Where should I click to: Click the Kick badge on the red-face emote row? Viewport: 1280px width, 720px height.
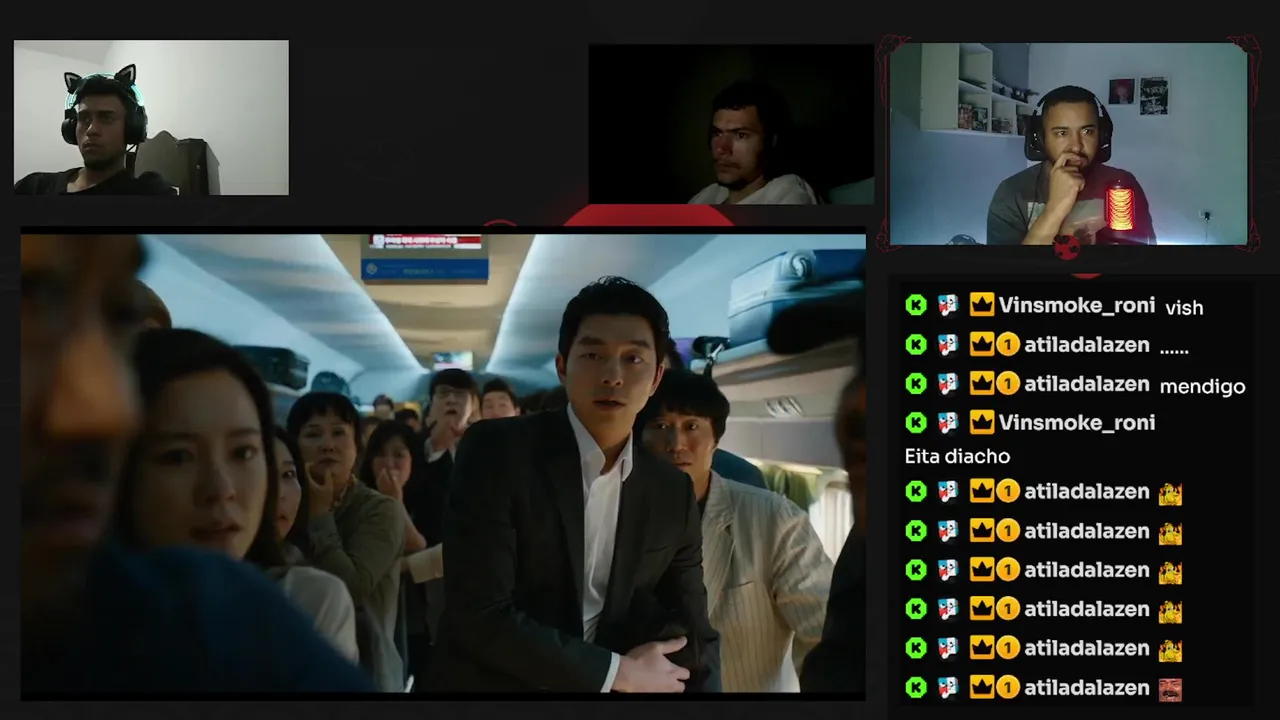(916, 688)
